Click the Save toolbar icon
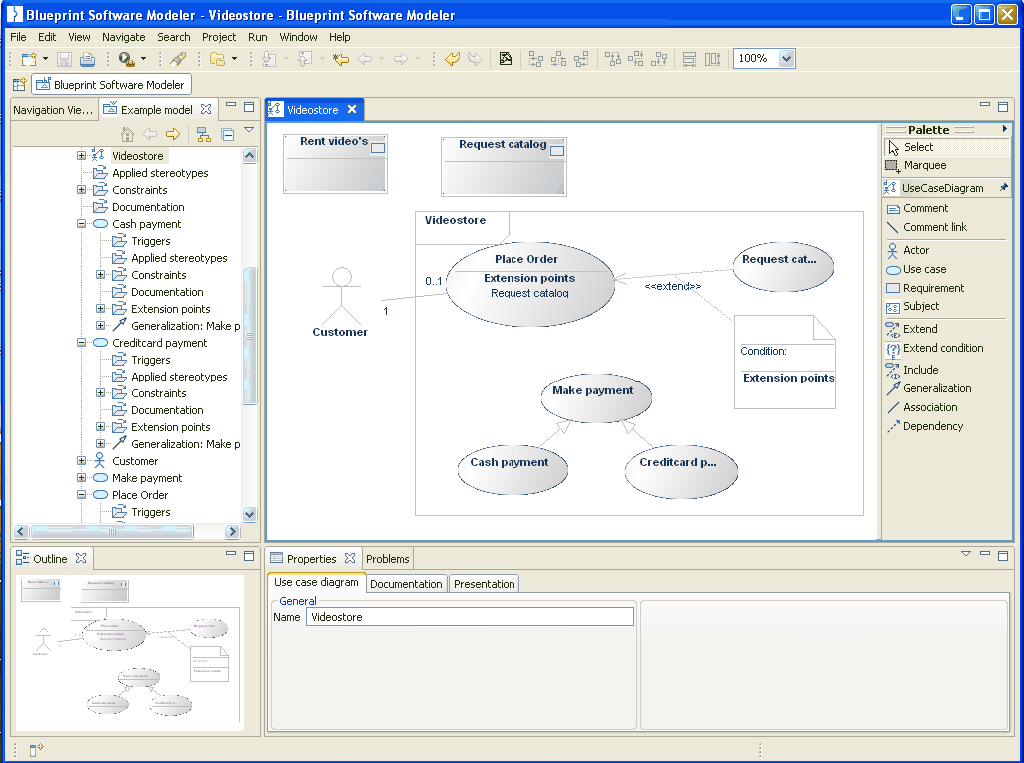The image size is (1024, 763). click(64, 59)
